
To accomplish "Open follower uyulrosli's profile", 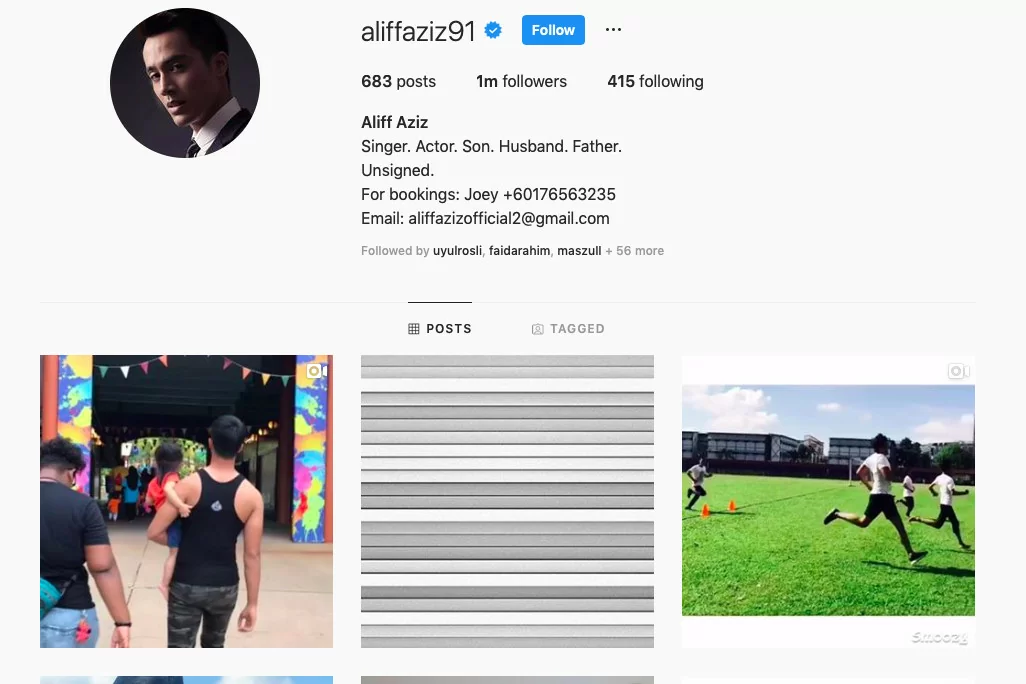I will point(457,251).
